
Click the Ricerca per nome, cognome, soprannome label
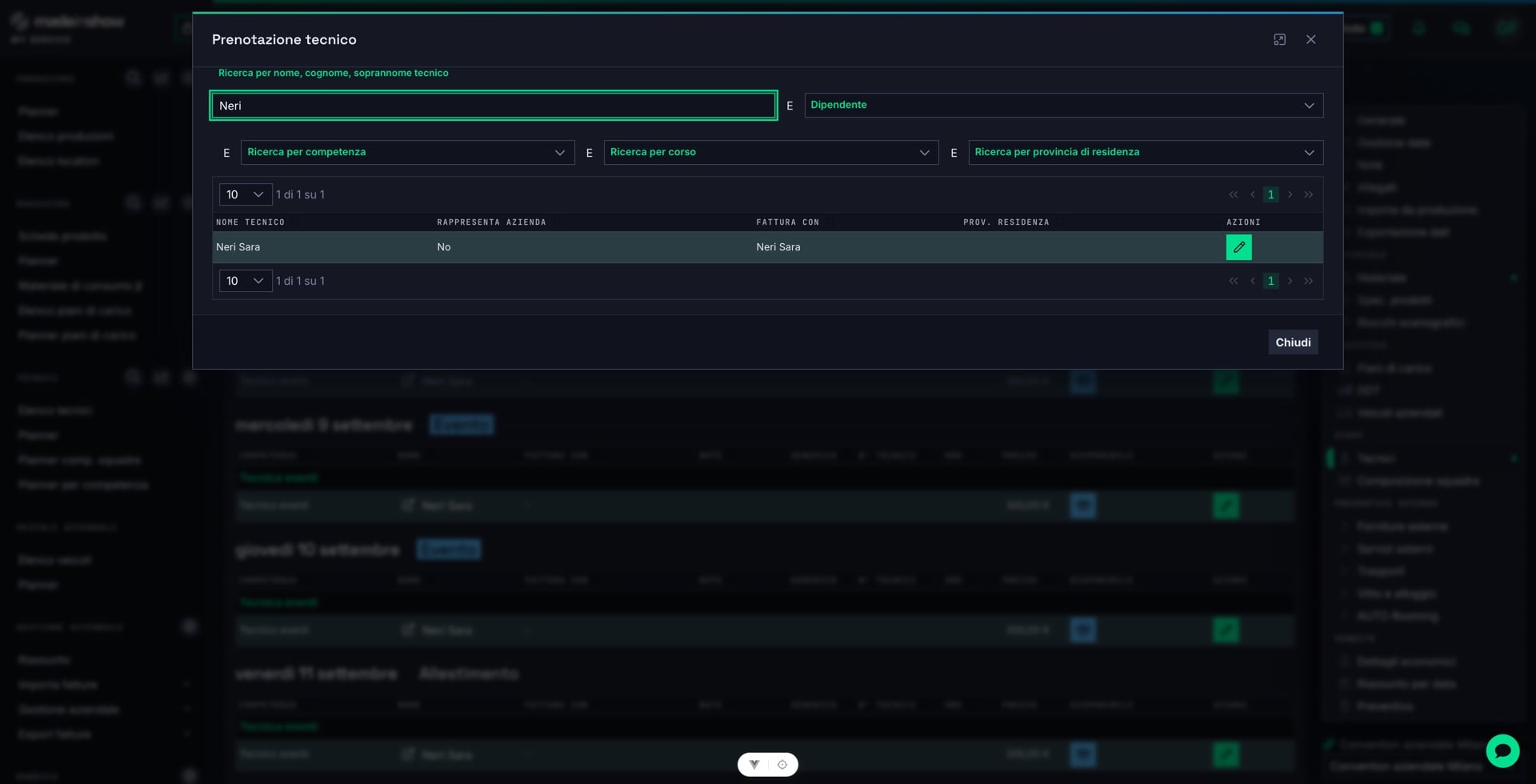[x=333, y=73]
